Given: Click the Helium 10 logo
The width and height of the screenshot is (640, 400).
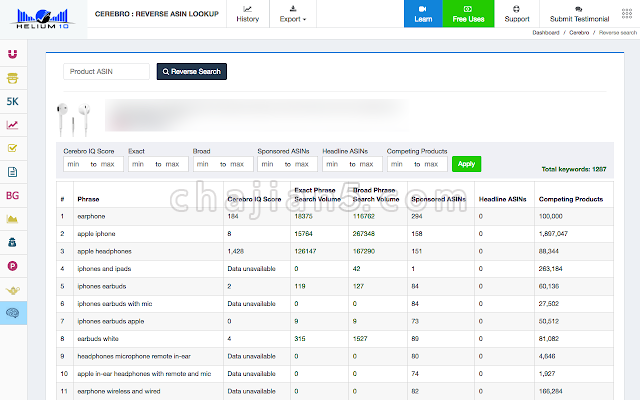Looking at the screenshot, I should point(42,19).
